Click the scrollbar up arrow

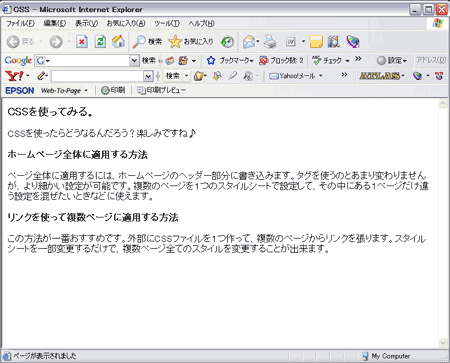443,104
